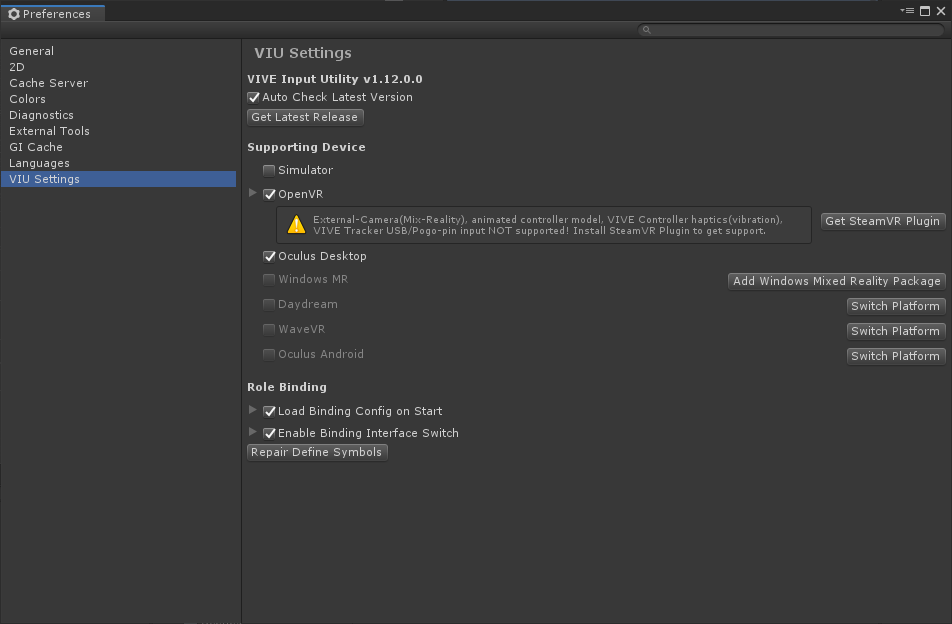The width and height of the screenshot is (952, 624).
Task: Uncheck the OpenVR device checkbox
Action: pos(269,194)
